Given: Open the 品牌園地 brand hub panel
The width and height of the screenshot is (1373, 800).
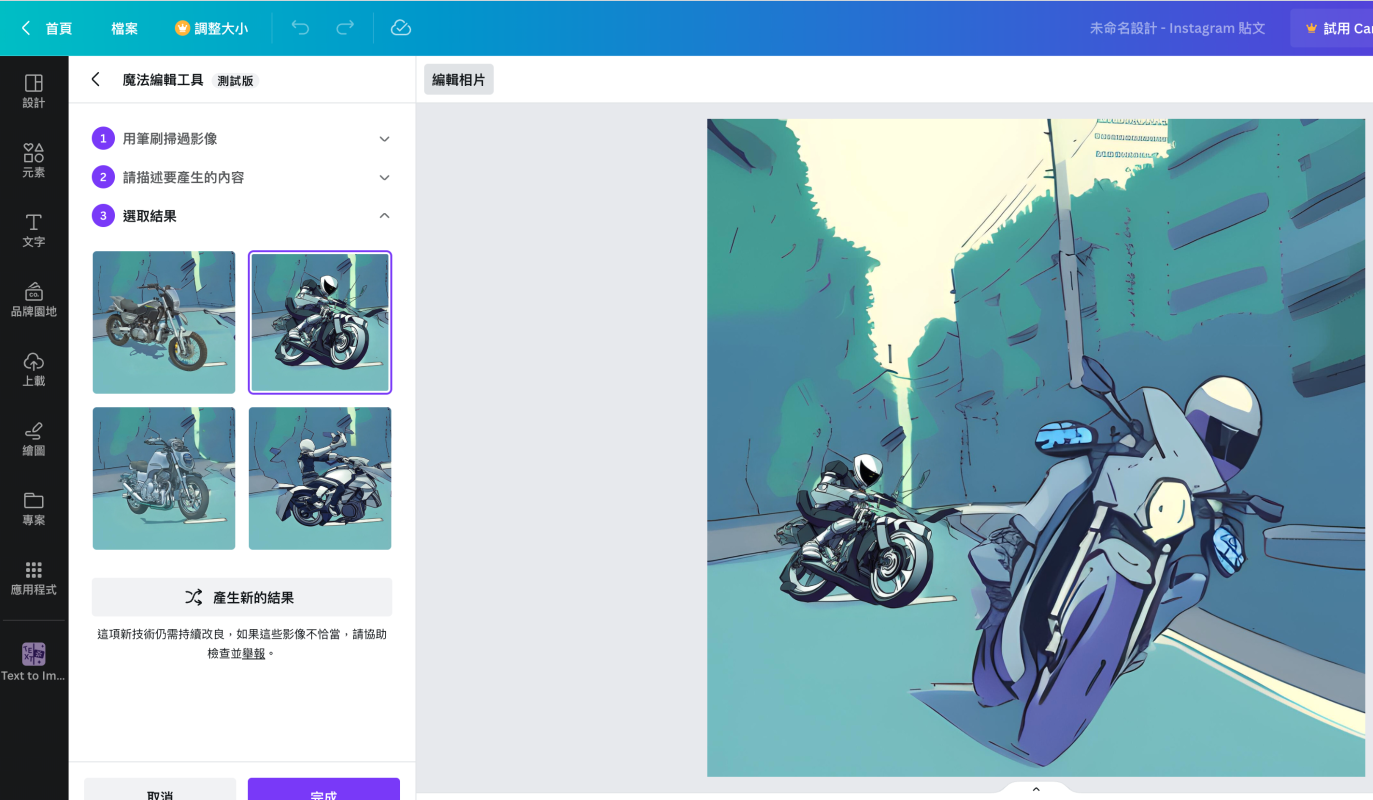Looking at the screenshot, I should coord(34,298).
